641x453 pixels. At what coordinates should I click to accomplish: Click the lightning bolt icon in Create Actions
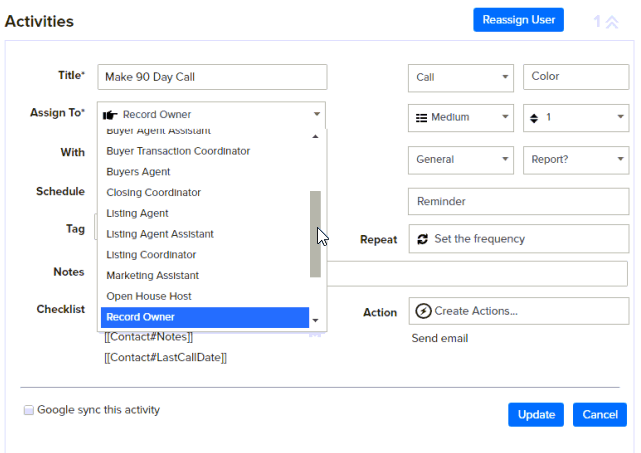tap(423, 311)
